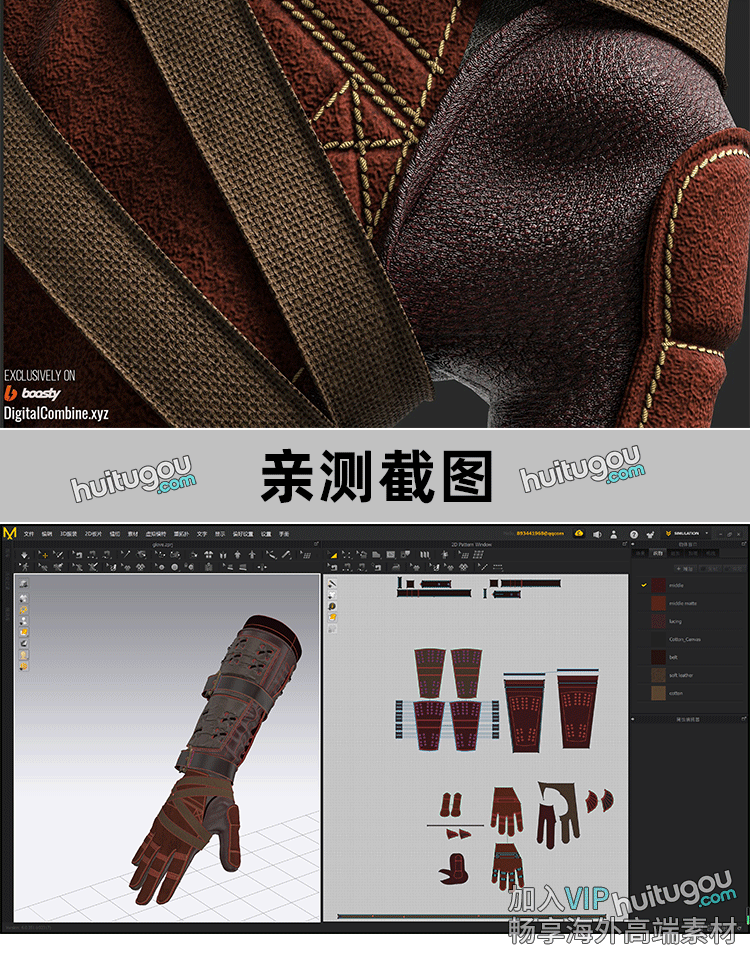This screenshot has width=750, height=960.
Task: Select the yellow triangle Edit Pattern tool in 2D toolbar
Action: point(334,555)
